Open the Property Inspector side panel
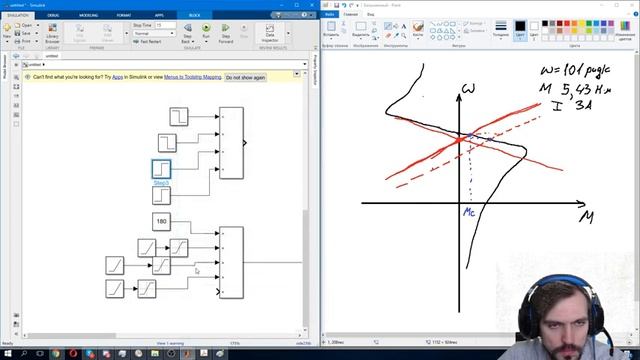The width and height of the screenshot is (640, 360). (x=315, y=70)
